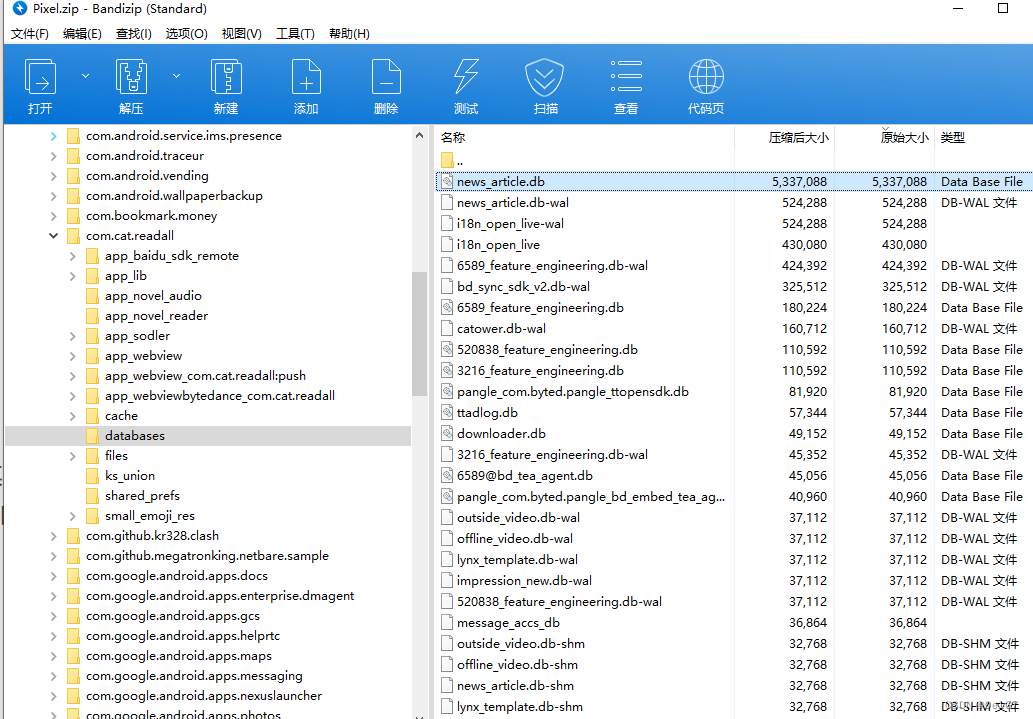This screenshot has width=1033, height=719.
Task: Select file bd_sync_sdk_v2.db-wal
Action: [x=523, y=287]
